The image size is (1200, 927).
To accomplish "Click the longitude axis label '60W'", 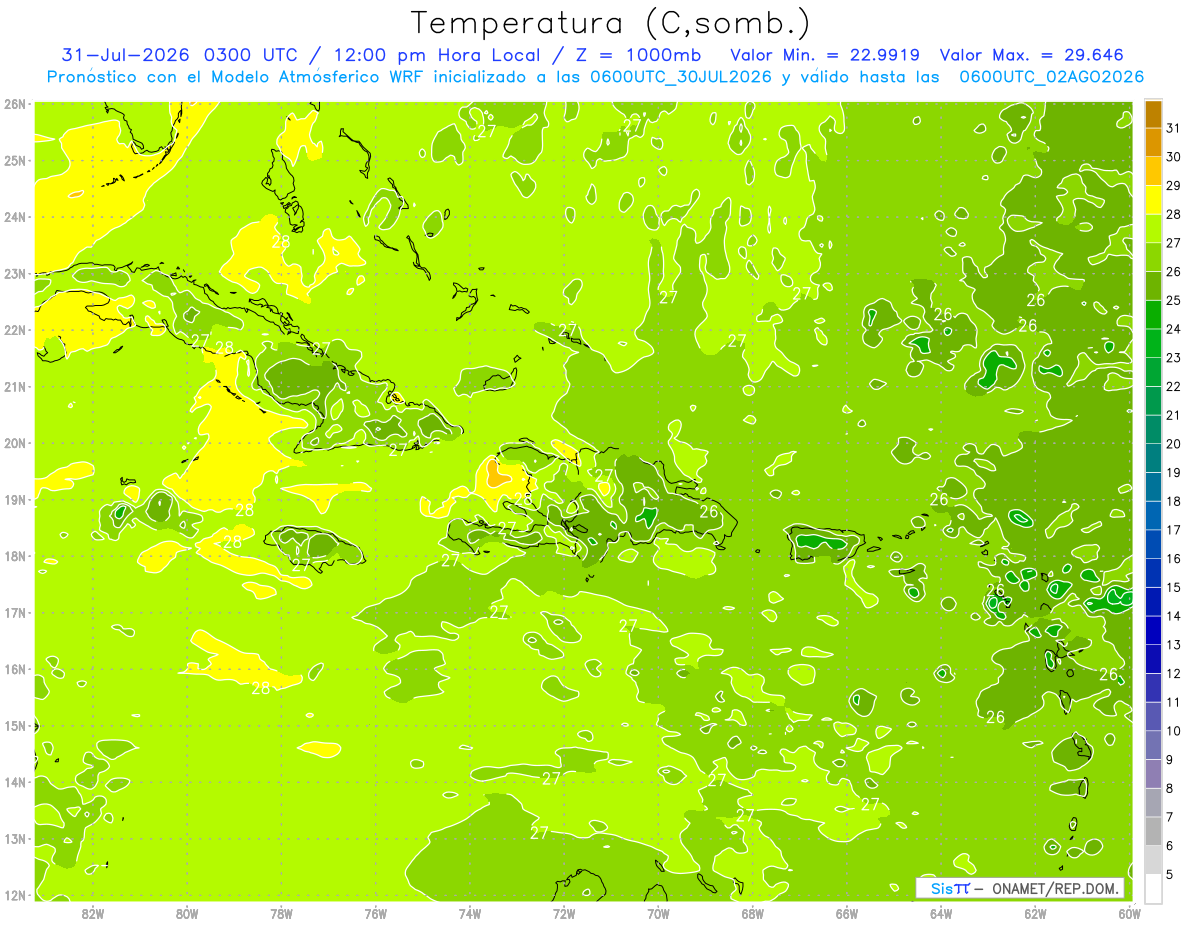I will tap(1130, 913).
